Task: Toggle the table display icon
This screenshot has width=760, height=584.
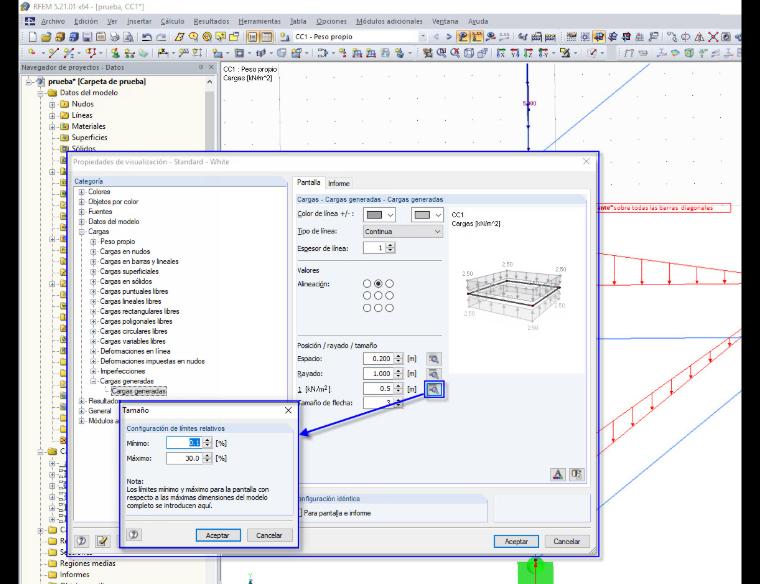Action: [x=267, y=37]
